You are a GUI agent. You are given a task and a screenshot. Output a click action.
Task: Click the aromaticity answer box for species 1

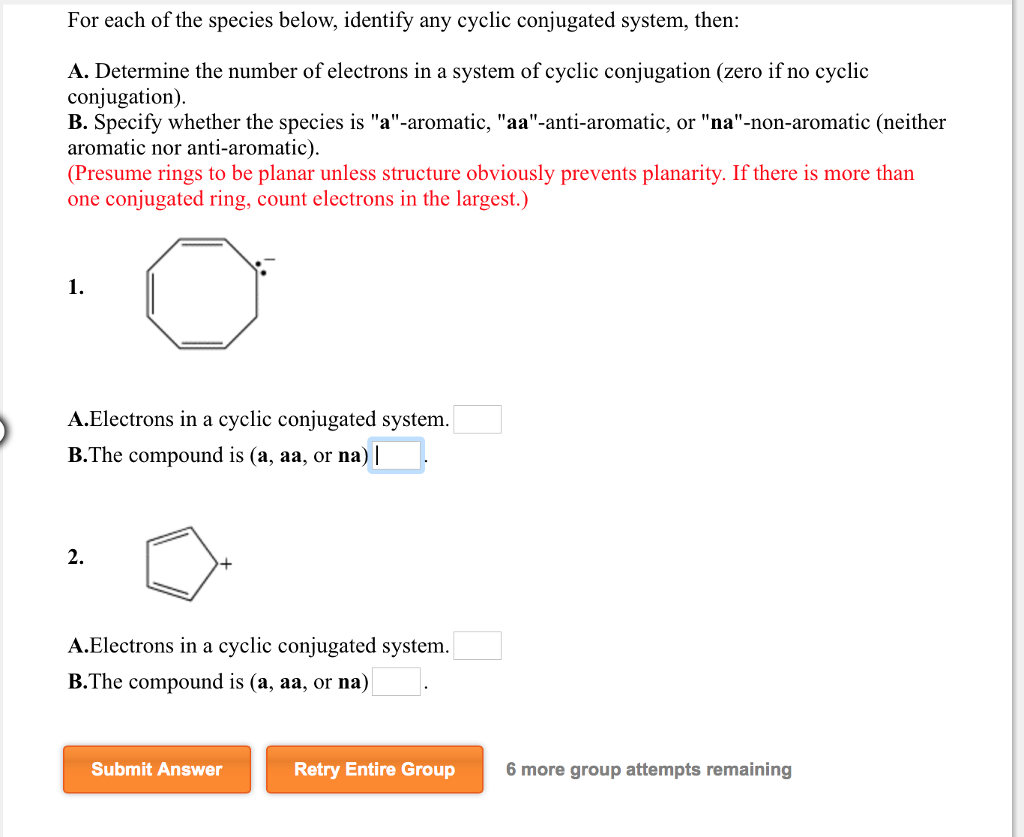click(x=397, y=455)
